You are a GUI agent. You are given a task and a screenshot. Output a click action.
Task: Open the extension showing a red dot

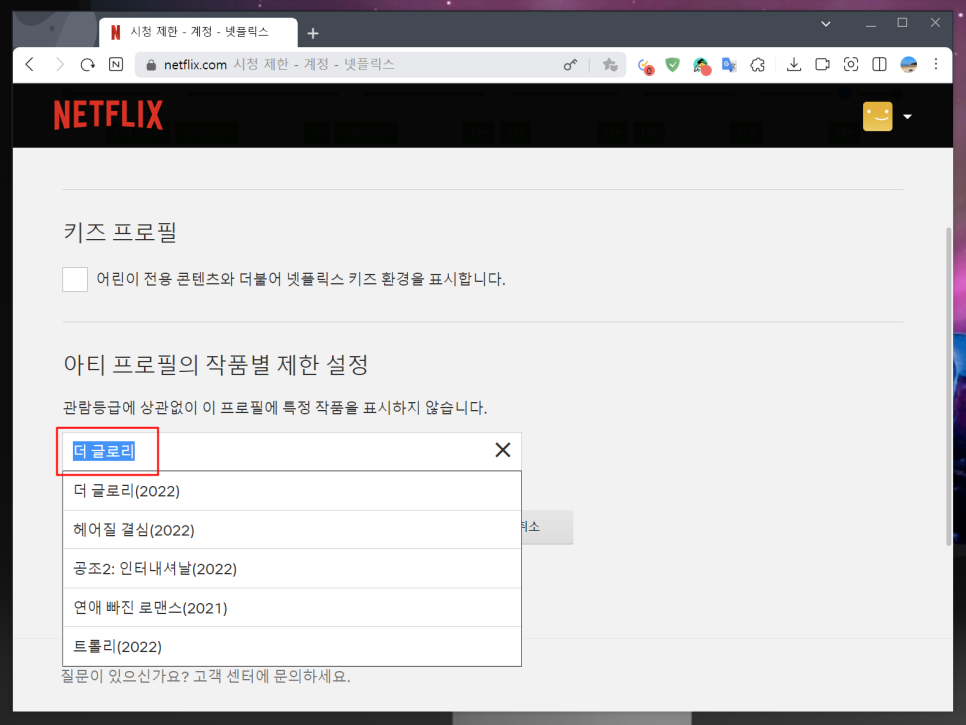click(x=701, y=65)
